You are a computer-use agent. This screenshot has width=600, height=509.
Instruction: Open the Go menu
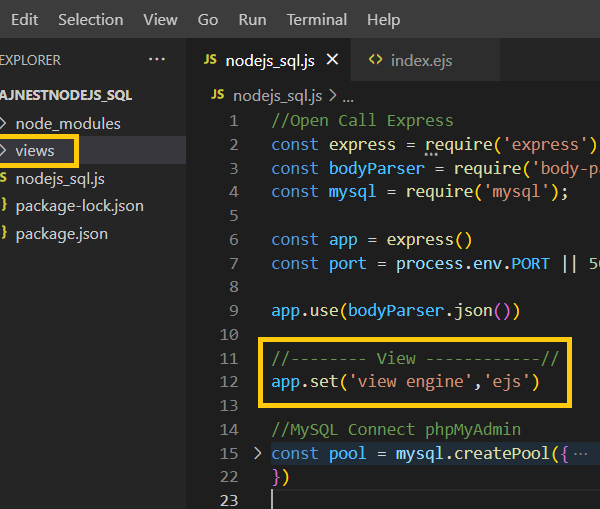tap(208, 20)
